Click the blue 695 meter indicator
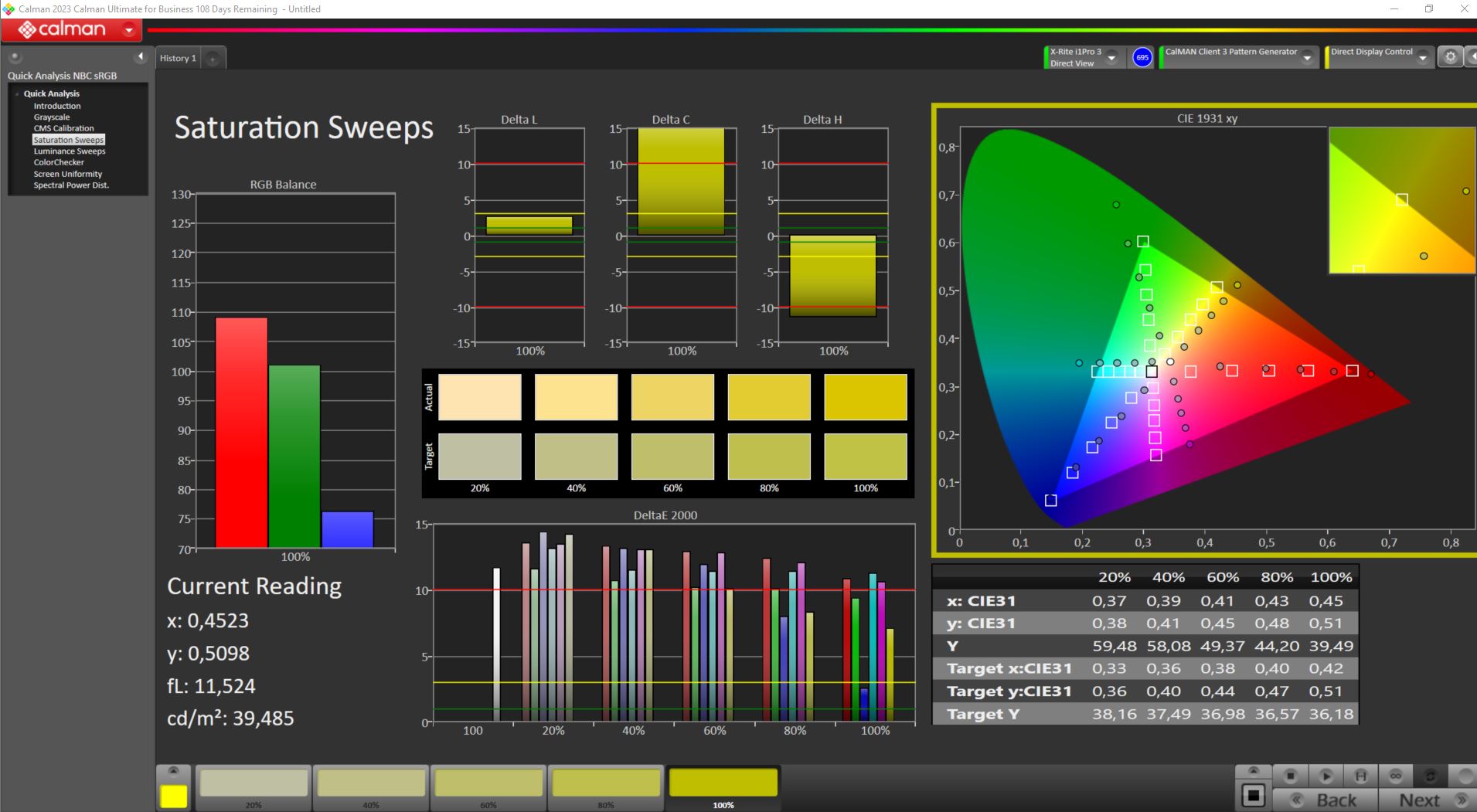The width and height of the screenshot is (1477, 812). pos(1142,57)
